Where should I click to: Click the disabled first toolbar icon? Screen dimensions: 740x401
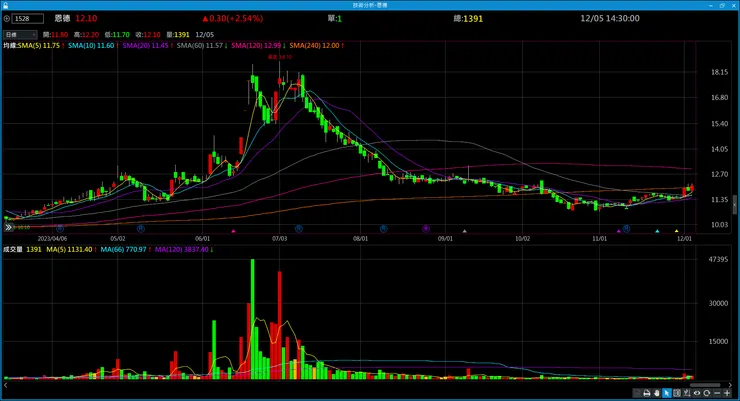tap(637, 393)
